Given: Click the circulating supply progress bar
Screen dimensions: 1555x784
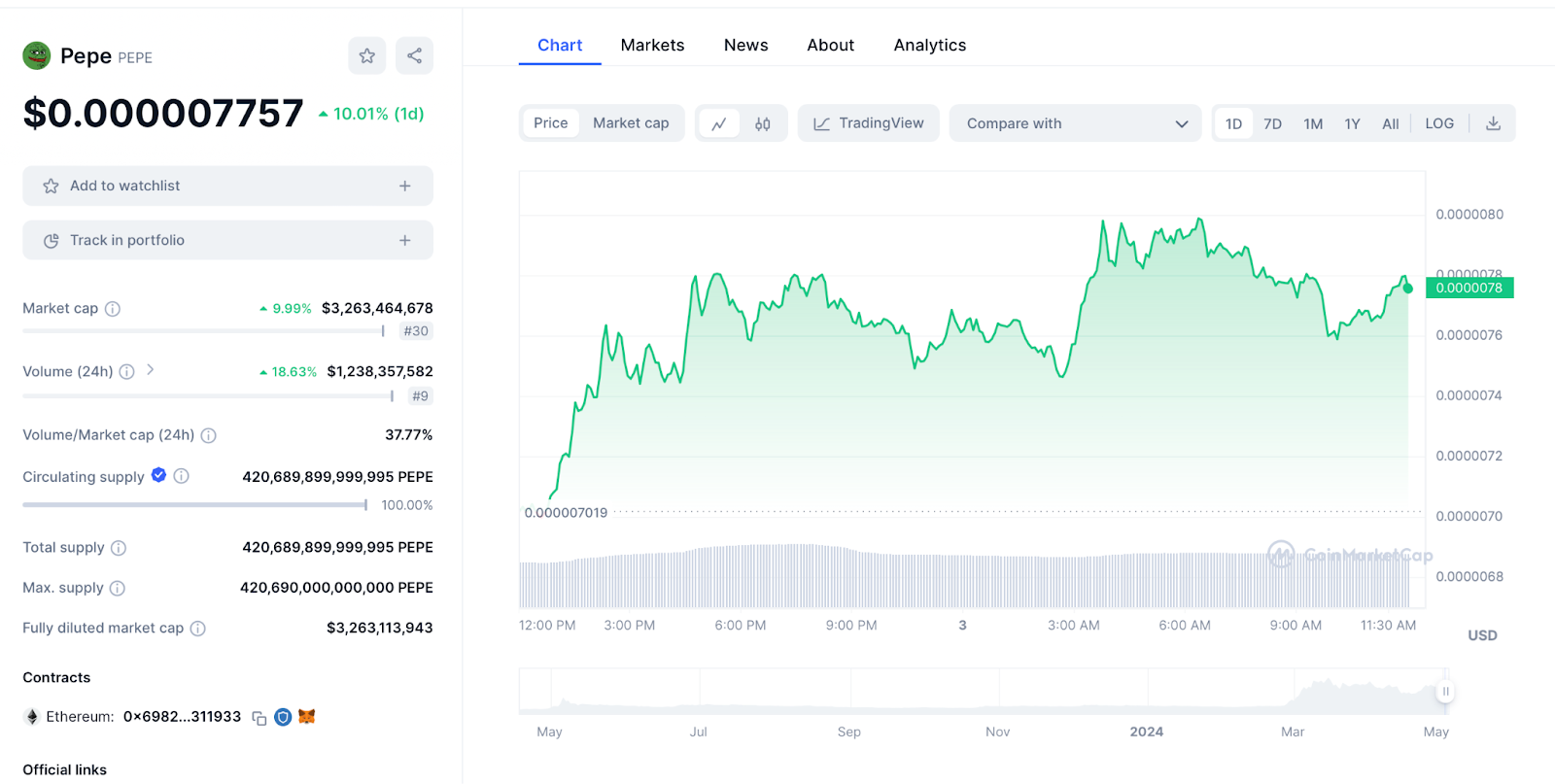Looking at the screenshot, I should click(x=195, y=505).
